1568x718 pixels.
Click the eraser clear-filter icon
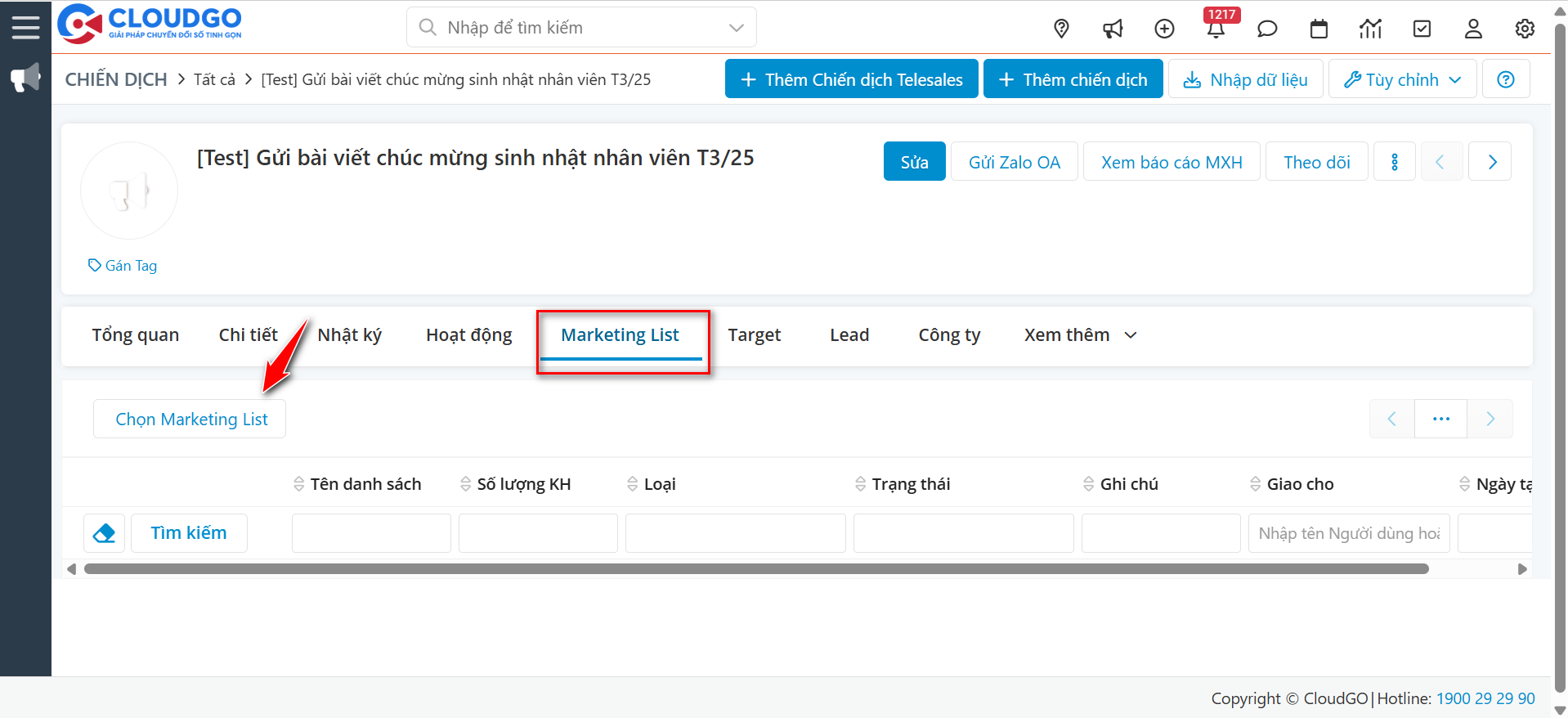coord(104,533)
